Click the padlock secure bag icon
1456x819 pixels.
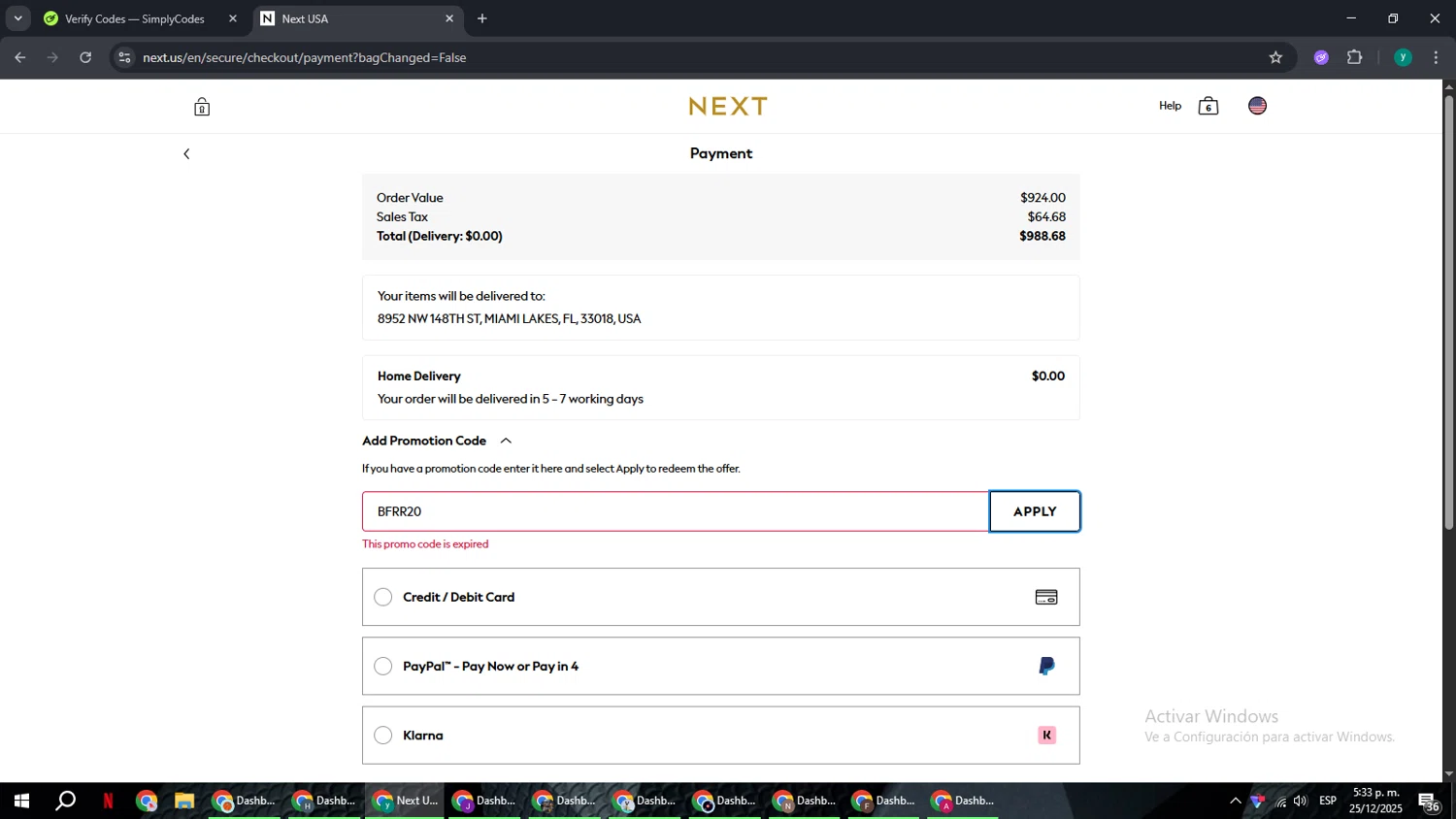coord(202,107)
